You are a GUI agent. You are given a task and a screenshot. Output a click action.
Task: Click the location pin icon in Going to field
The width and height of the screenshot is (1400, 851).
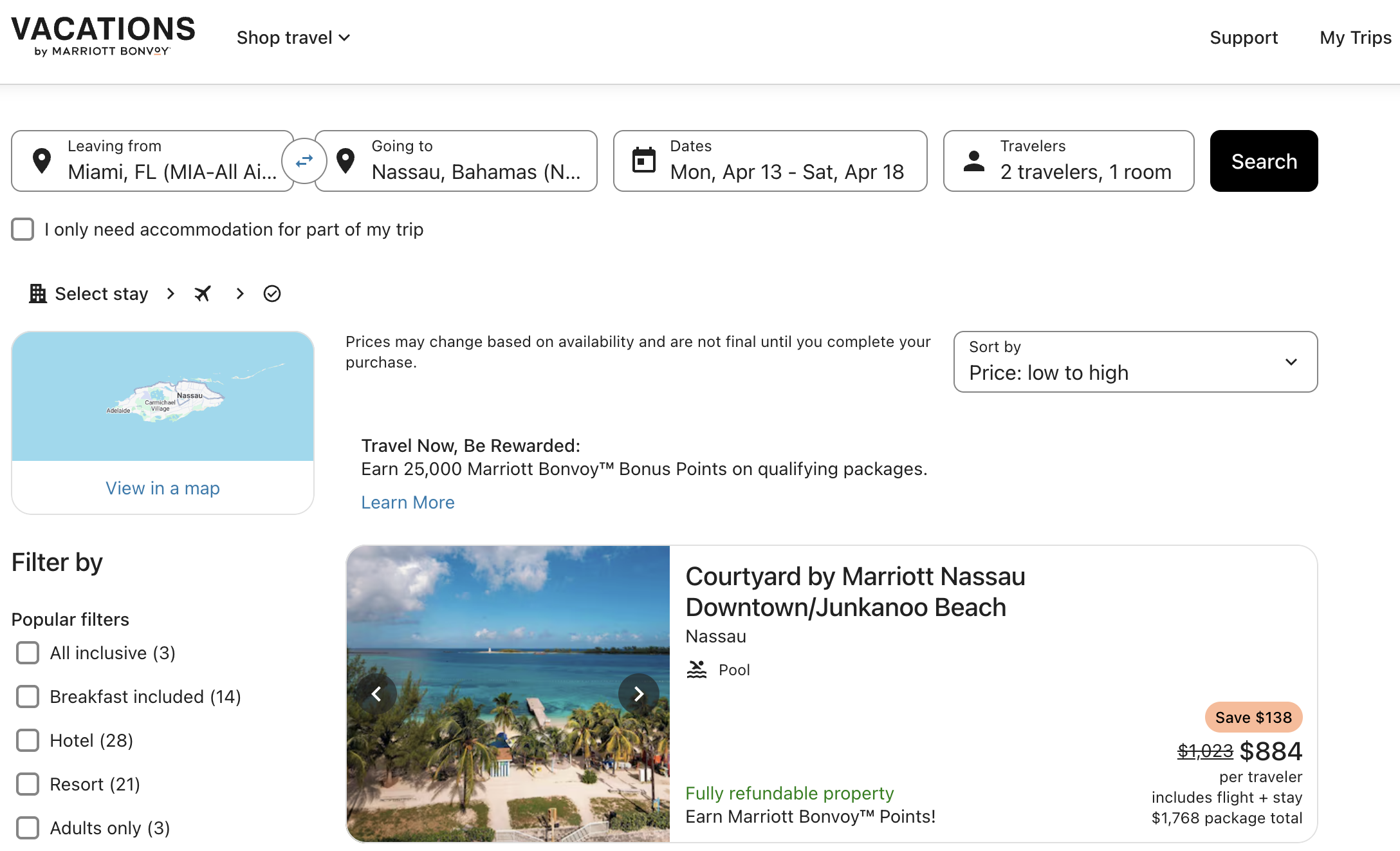click(x=345, y=161)
